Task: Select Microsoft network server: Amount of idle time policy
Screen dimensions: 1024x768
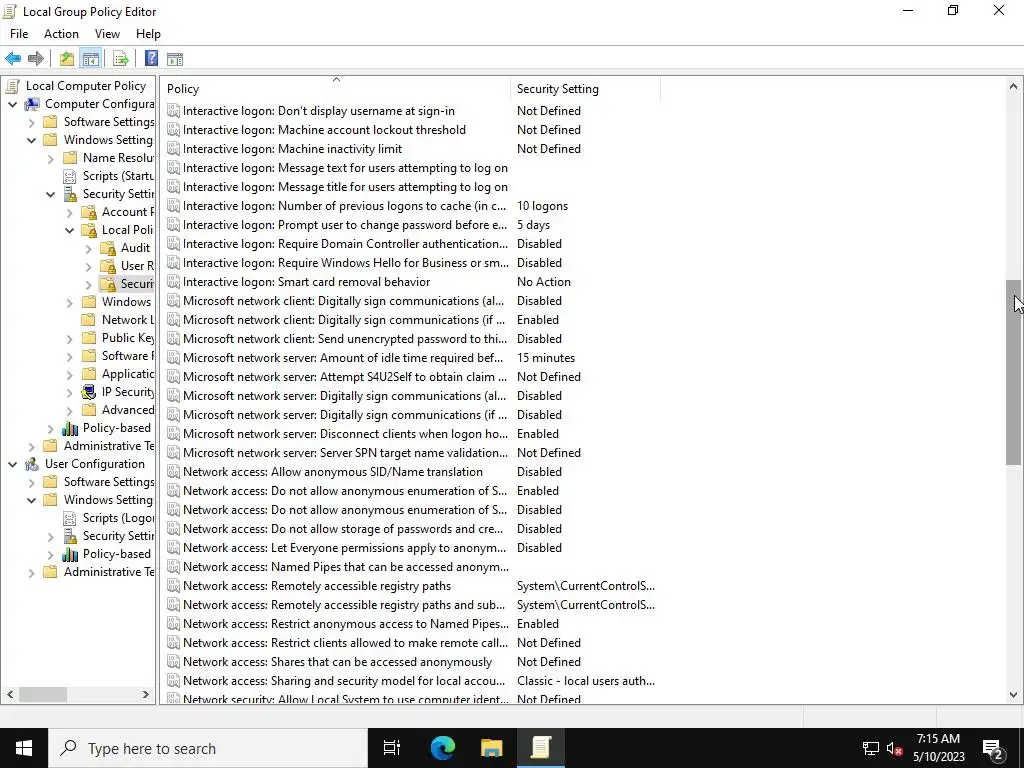Action: (343, 358)
